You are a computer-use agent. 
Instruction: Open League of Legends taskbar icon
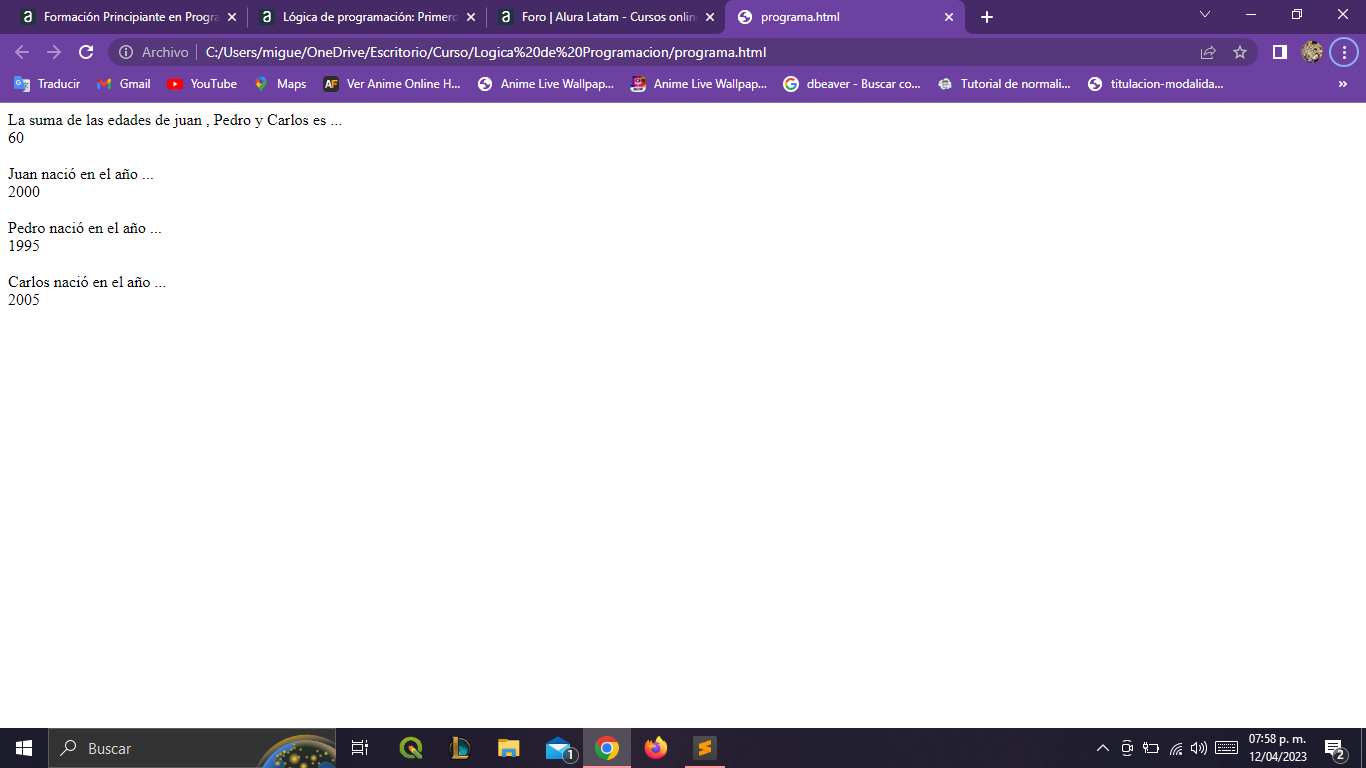pyautogui.click(x=460, y=748)
